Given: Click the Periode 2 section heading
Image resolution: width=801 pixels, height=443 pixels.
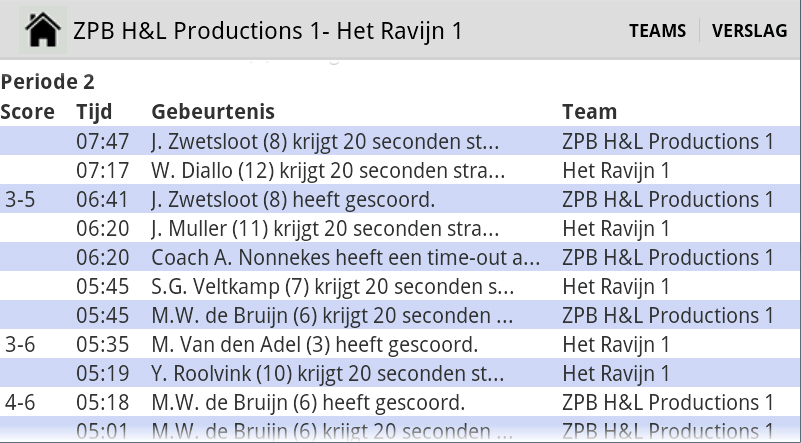Looking at the screenshot, I should point(48,82).
